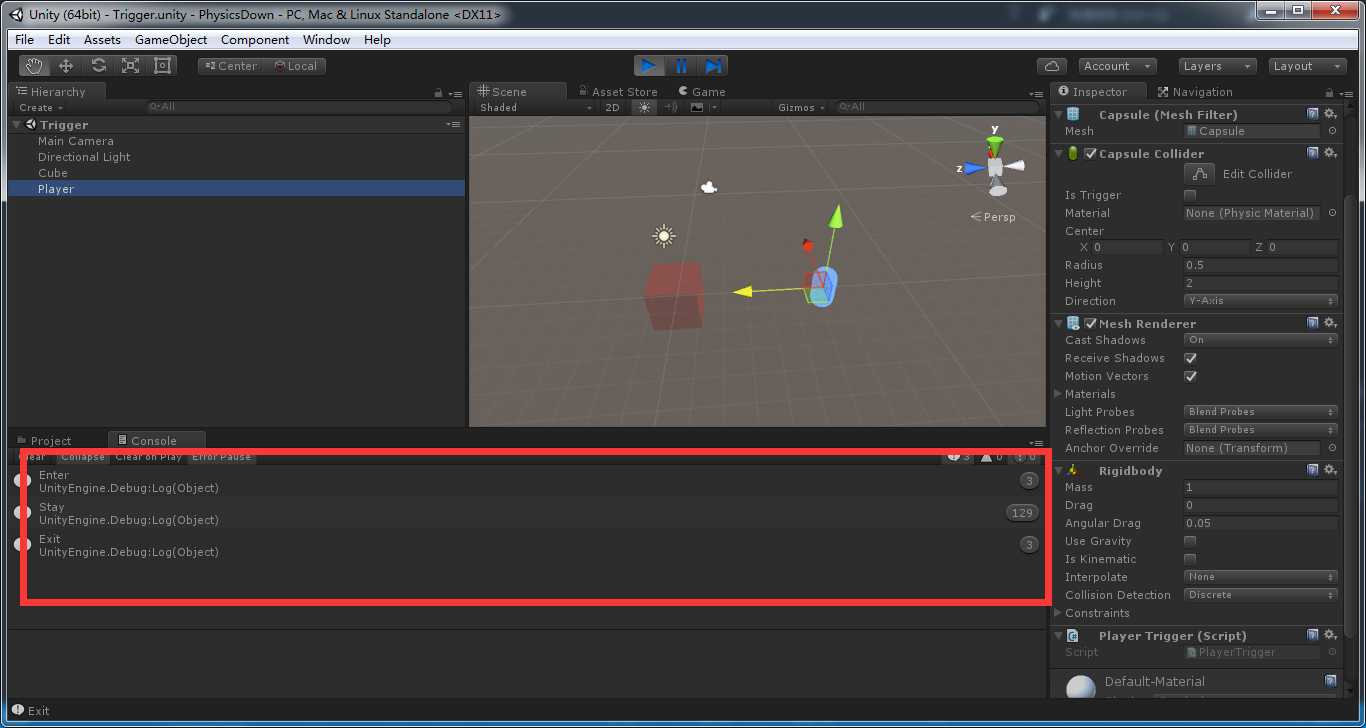Switch to the Project tab
1366x728 pixels.
(x=44, y=441)
